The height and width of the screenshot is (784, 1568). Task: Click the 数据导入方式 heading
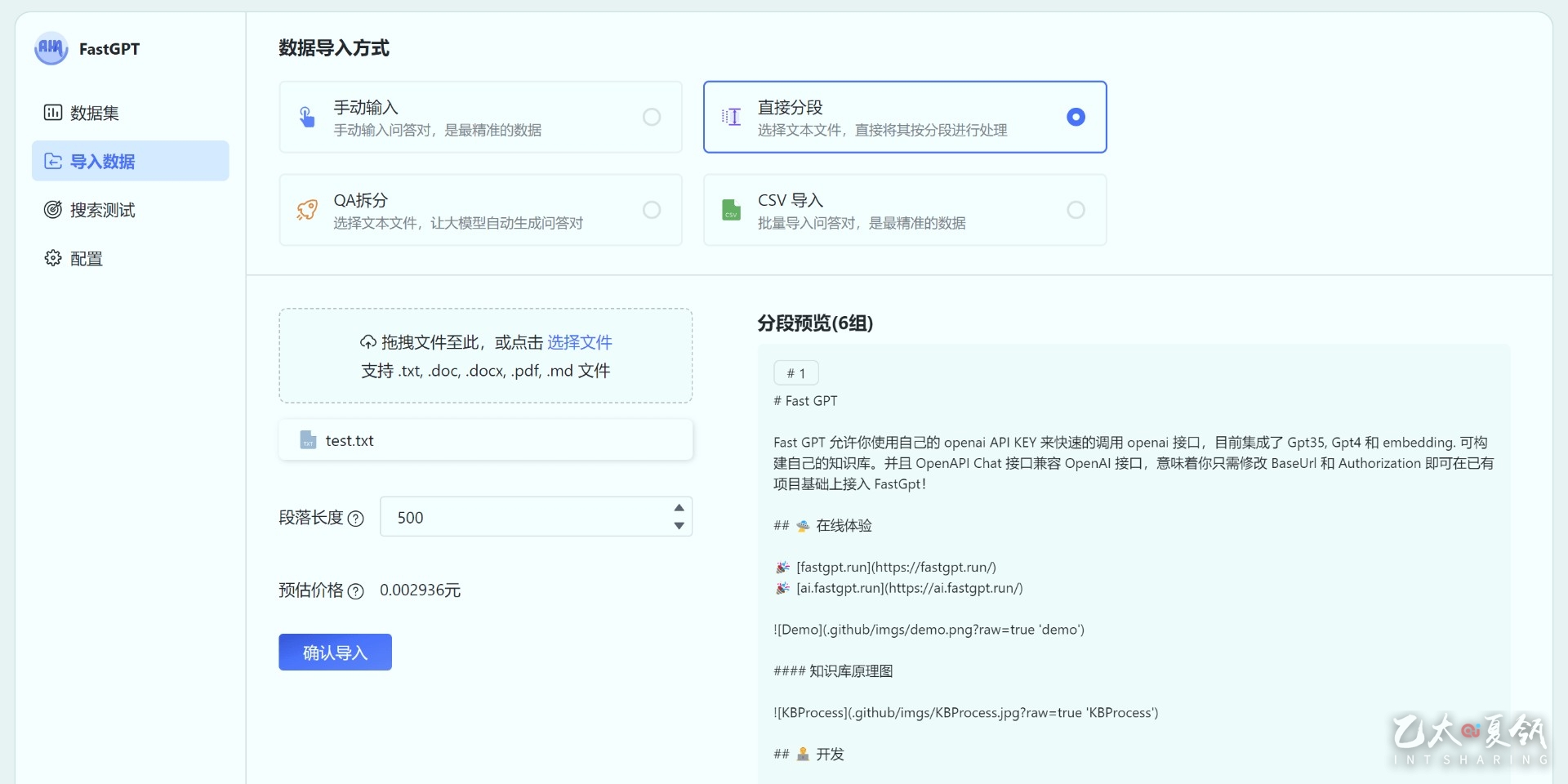334,48
